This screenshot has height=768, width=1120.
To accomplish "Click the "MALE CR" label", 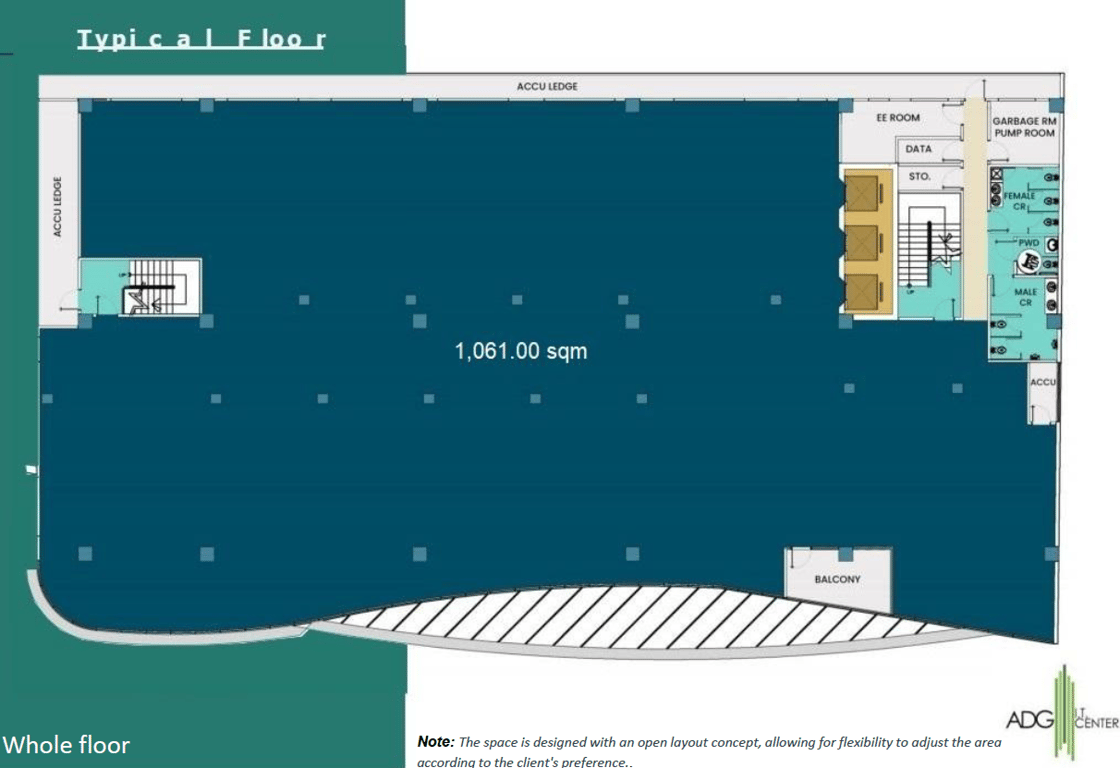I will pos(1026,297).
